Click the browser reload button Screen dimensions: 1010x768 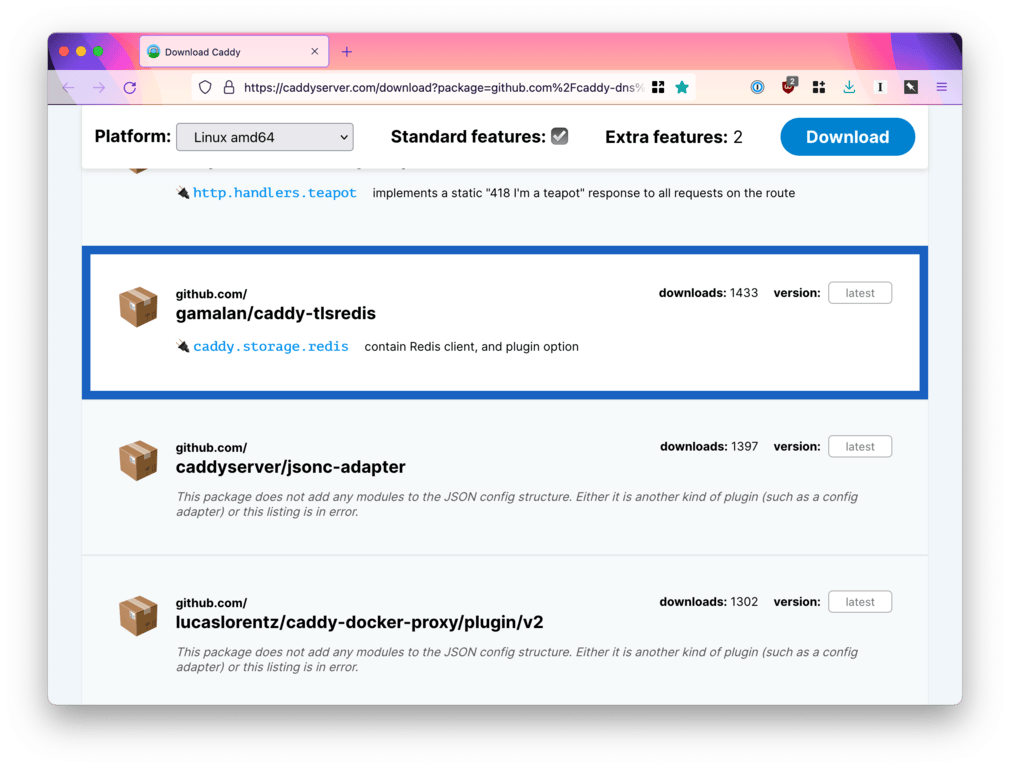pyautogui.click(x=129, y=88)
